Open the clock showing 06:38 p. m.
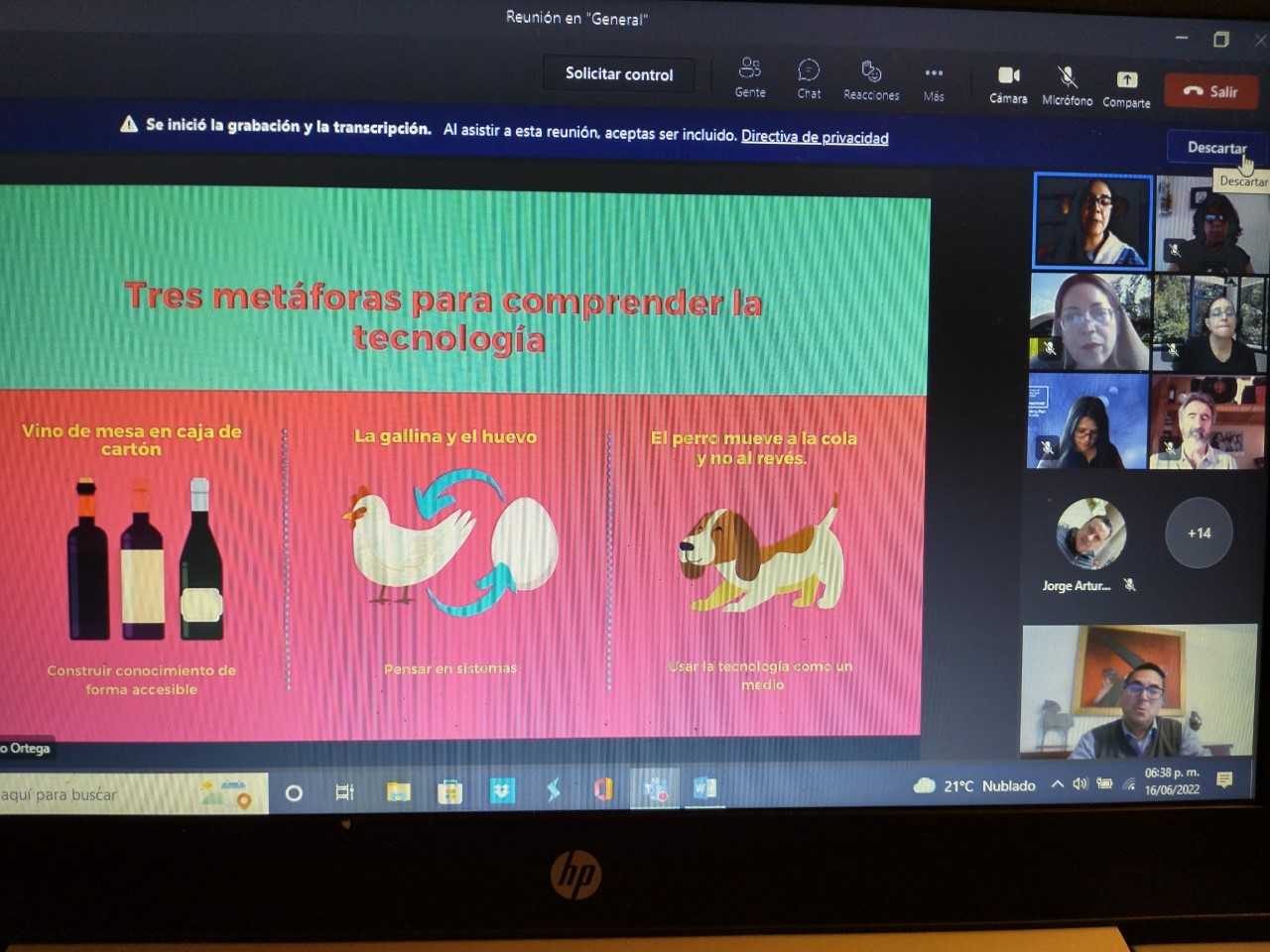 (1172, 780)
